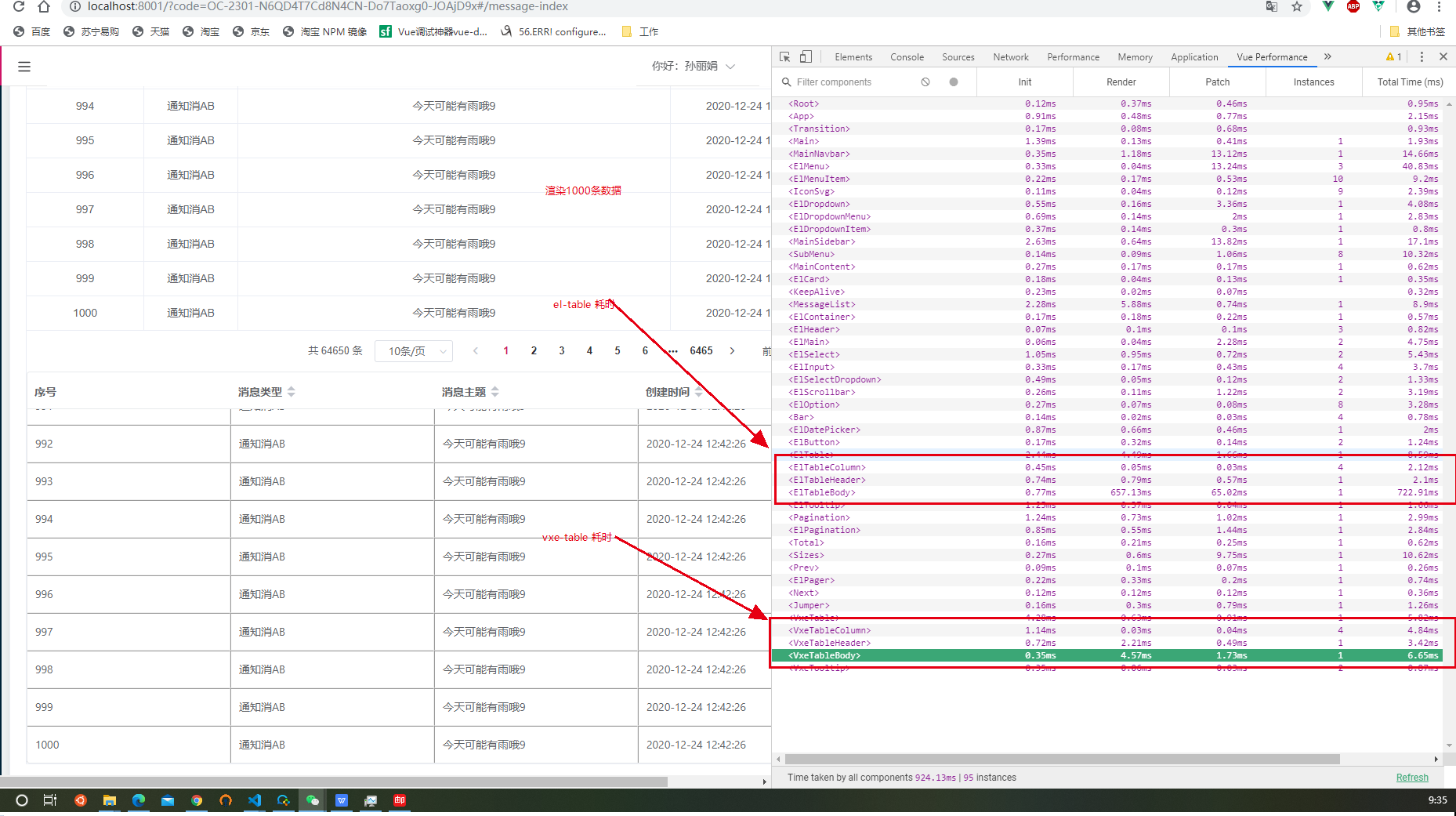Screen dimensions: 1456x816
Task: Click the page horizontal scrollbar thumb
Action: [x=334, y=782]
